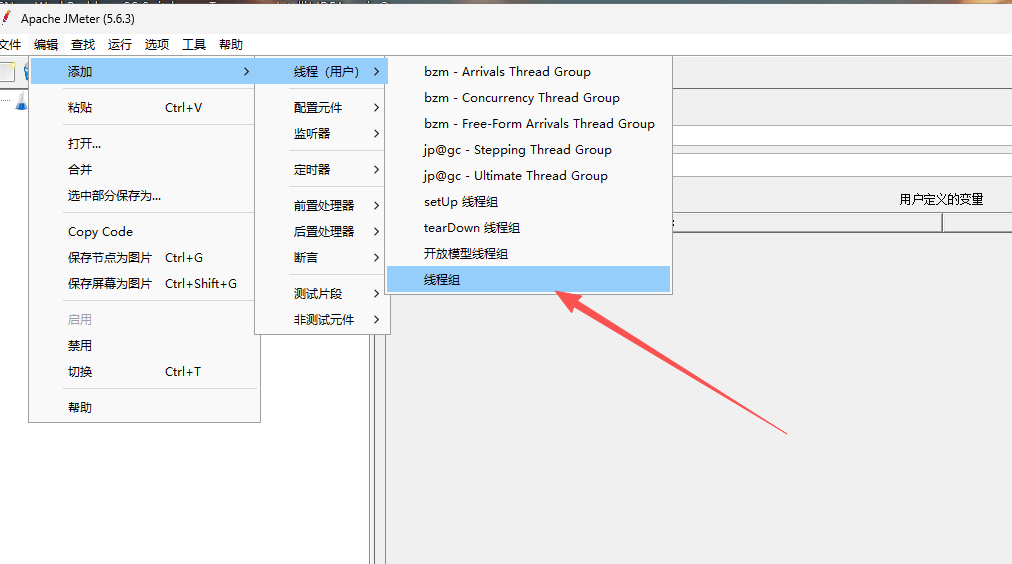The image size is (1012, 564).
Task: Open the 帮助 menu in menu bar
Action: click(231, 45)
